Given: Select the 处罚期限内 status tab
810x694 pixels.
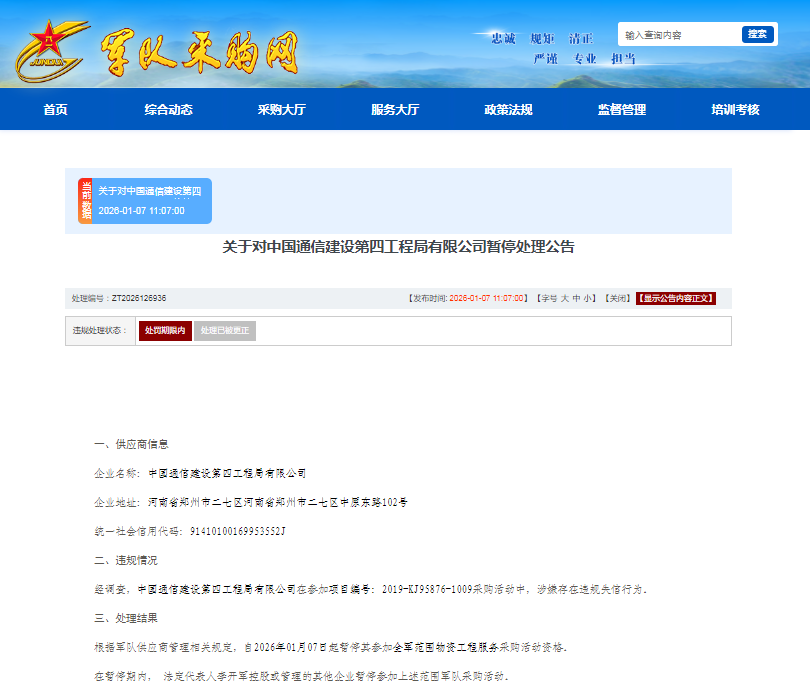Looking at the screenshot, I should point(165,331).
